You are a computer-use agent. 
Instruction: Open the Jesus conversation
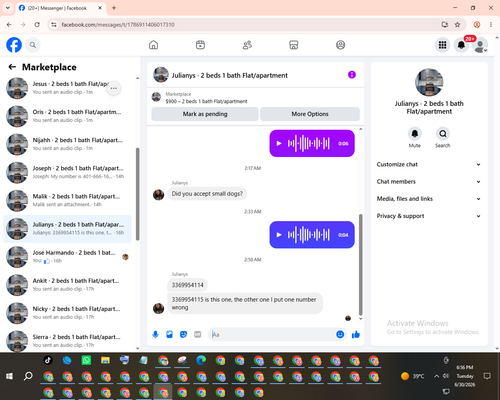point(67,88)
